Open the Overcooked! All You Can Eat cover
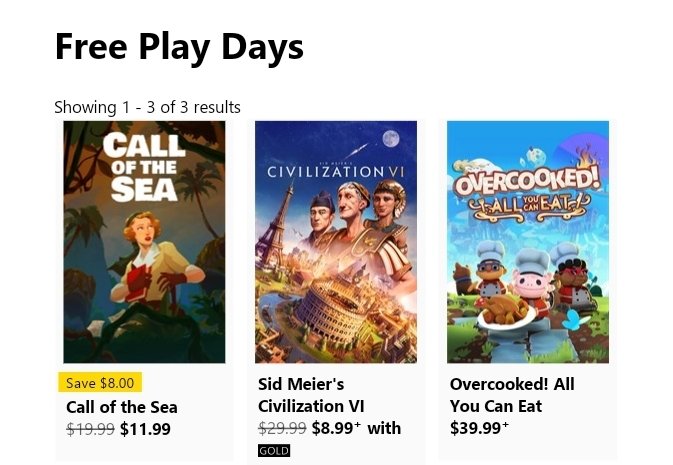 pyautogui.click(x=528, y=242)
